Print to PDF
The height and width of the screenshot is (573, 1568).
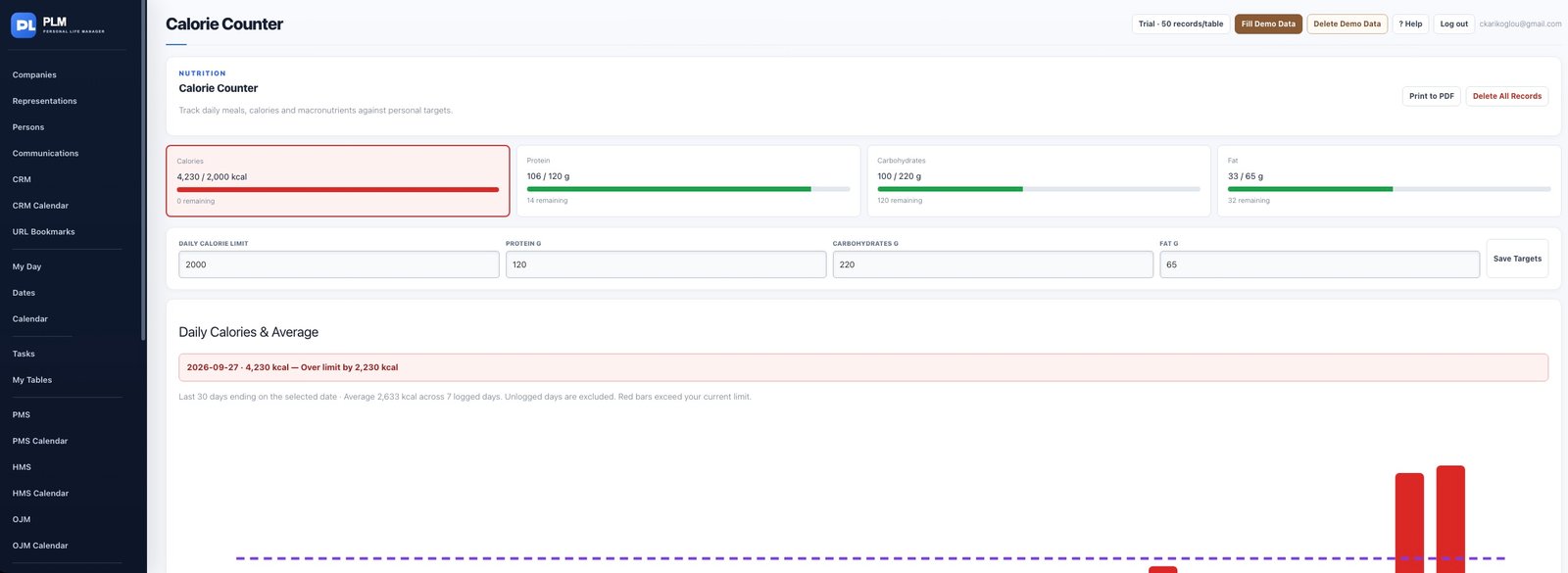coord(1432,96)
